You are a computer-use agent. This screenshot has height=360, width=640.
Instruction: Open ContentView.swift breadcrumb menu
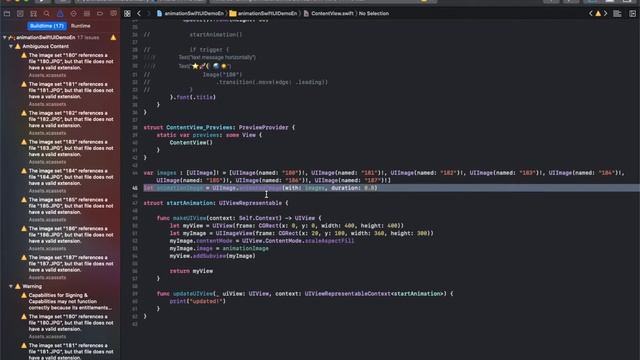tap(328, 13)
